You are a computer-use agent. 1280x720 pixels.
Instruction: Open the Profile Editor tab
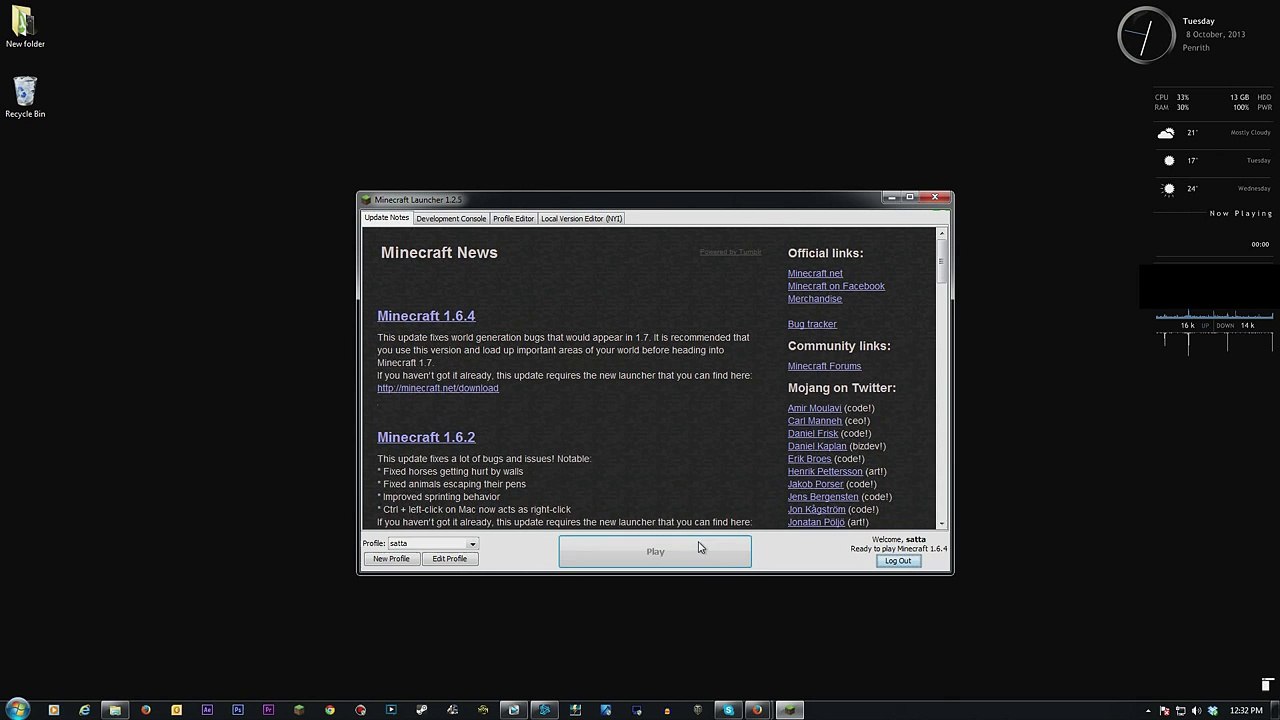[513, 218]
